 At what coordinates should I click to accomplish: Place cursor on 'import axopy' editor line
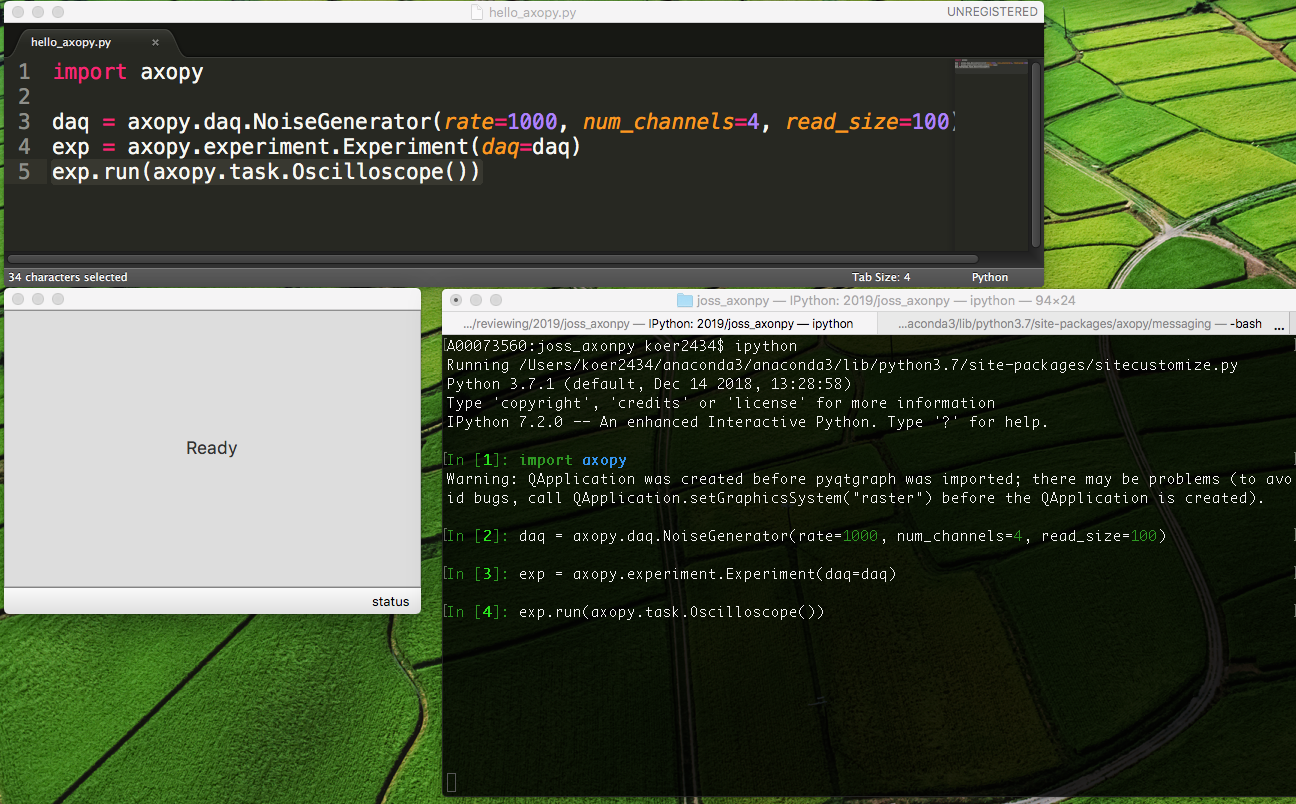128,72
